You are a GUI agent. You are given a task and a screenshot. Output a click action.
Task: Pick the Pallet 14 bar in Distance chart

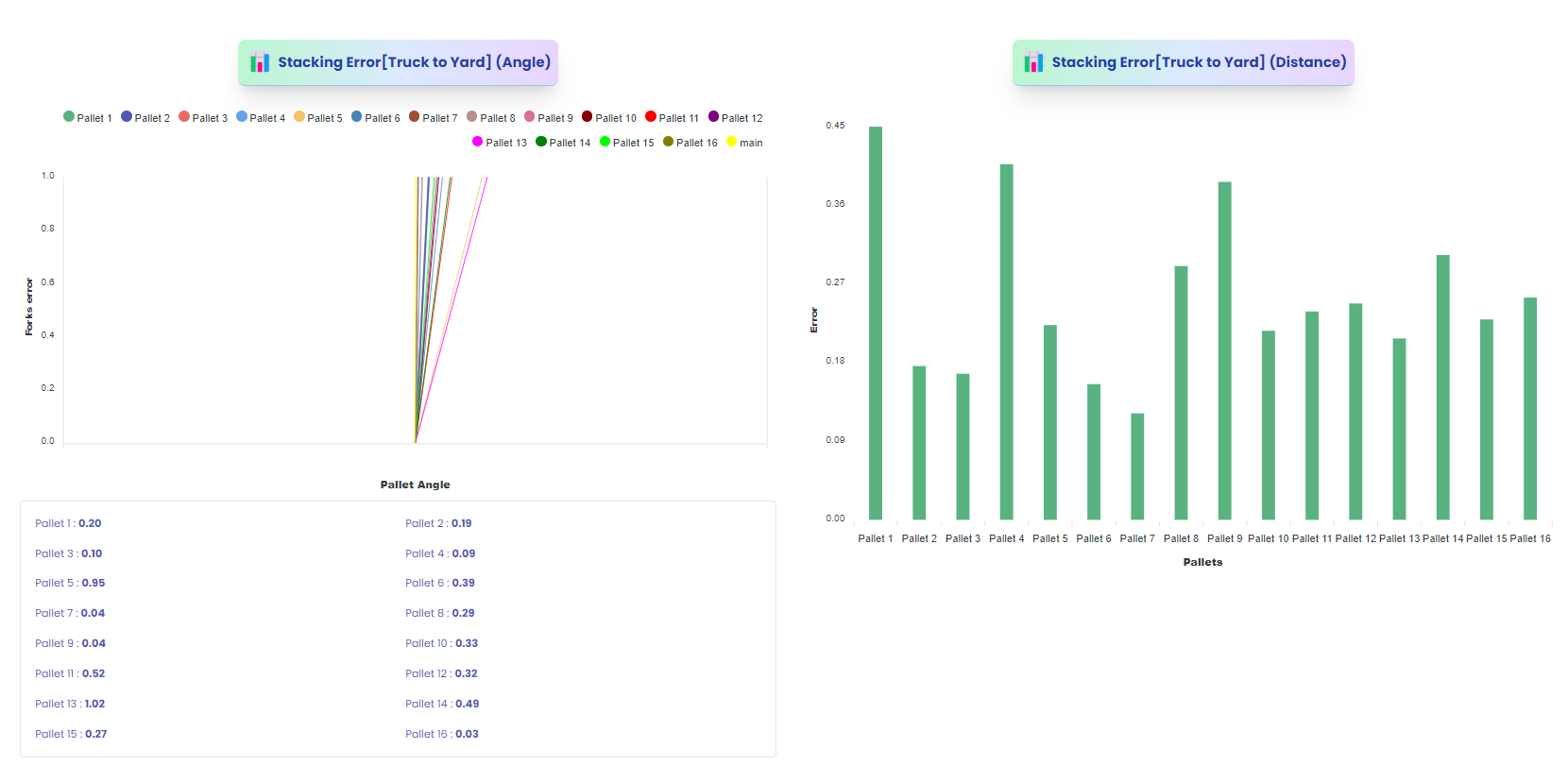click(x=1443, y=387)
